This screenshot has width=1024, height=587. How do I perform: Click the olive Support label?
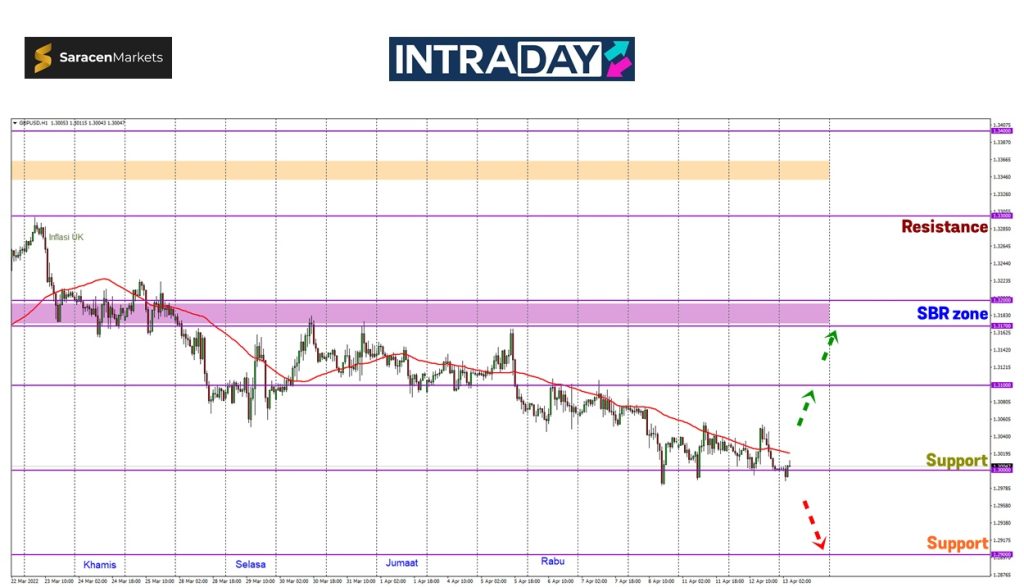coord(956,461)
